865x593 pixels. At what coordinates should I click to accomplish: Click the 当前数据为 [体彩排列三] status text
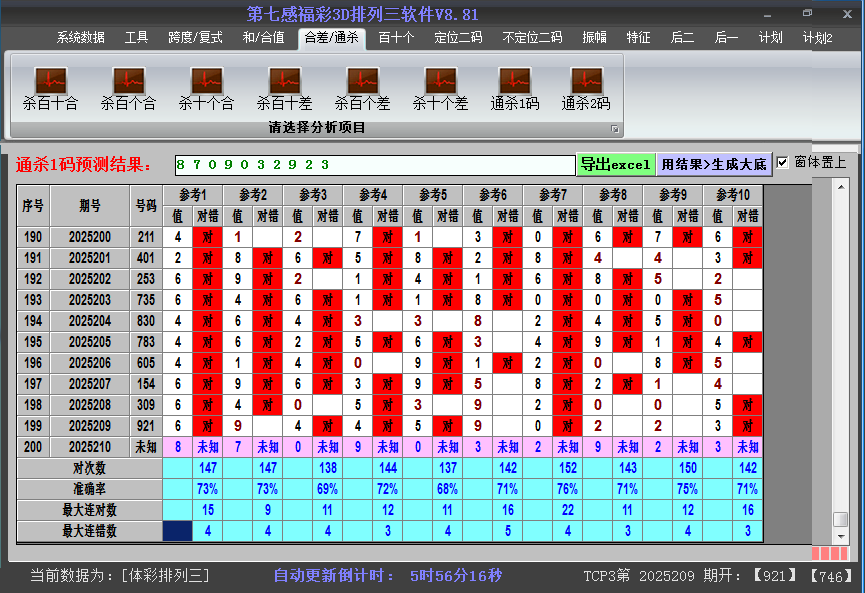120,576
